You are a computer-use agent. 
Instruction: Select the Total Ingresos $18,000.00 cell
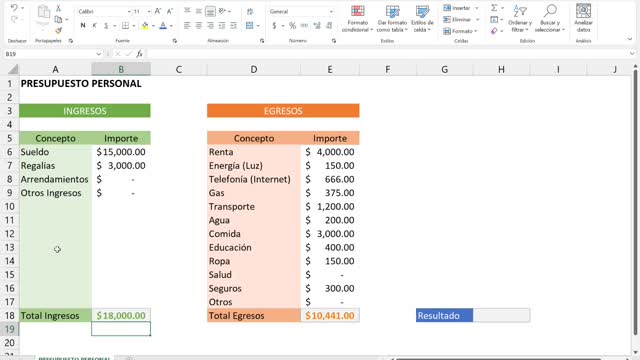[x=121, y=316]
